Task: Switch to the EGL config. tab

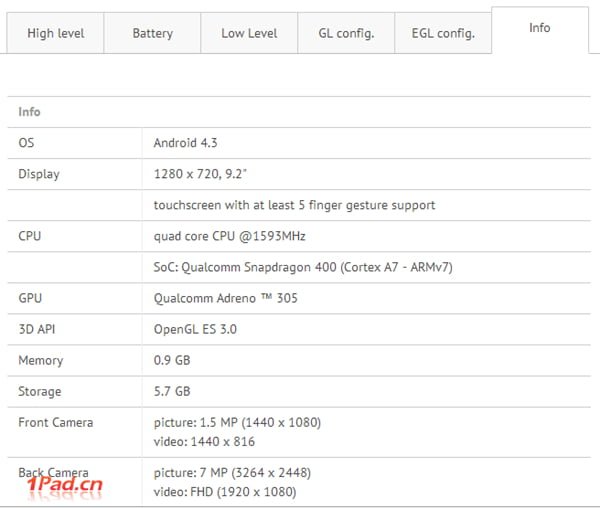Action: coord(443,33)
